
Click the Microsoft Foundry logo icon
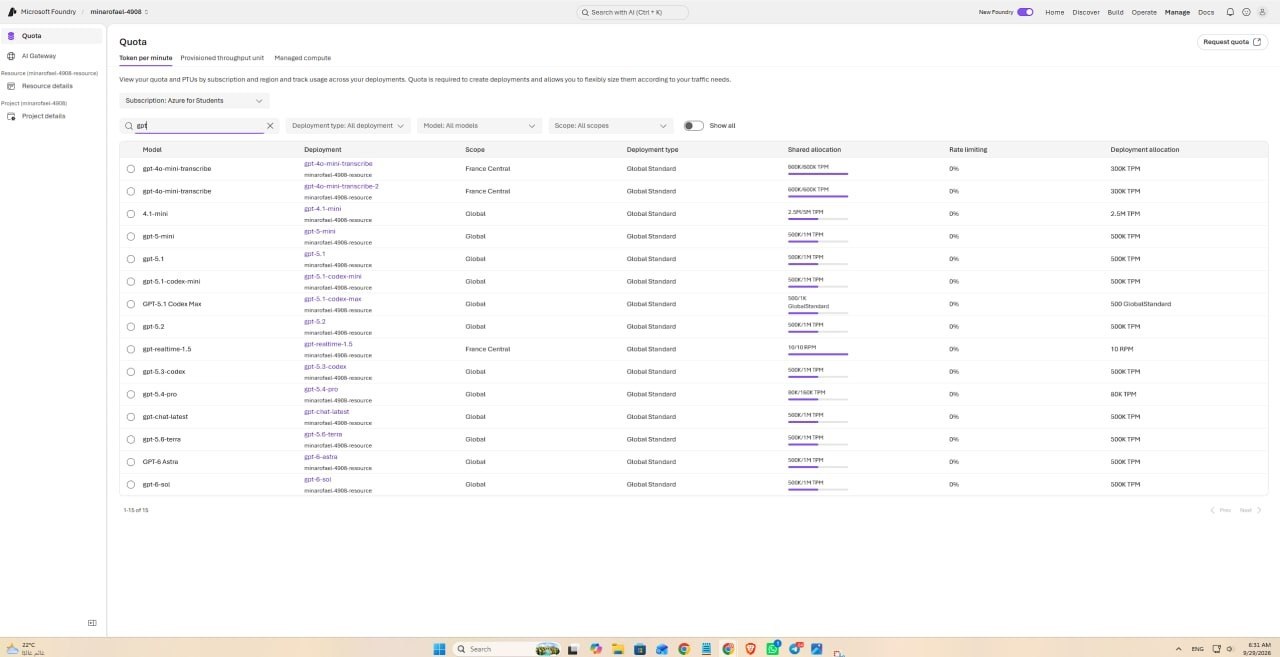tap(11, 12)
